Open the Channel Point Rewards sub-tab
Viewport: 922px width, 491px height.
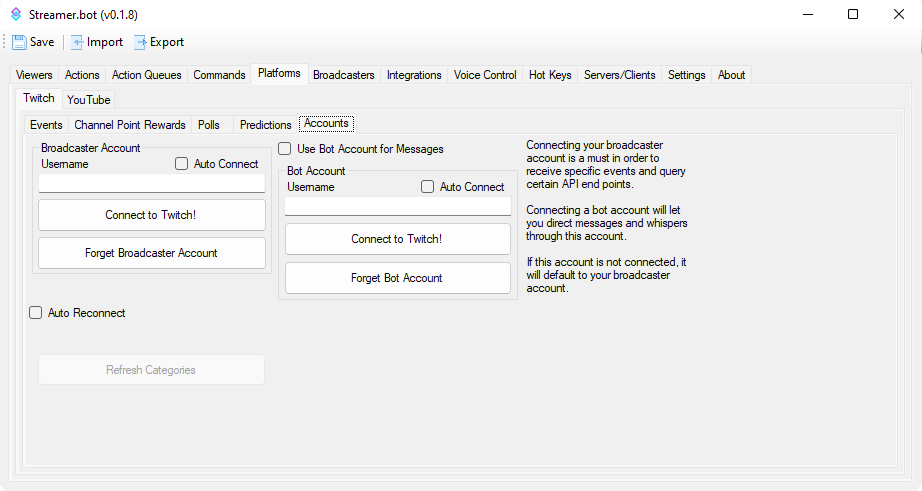click(x=129, y=125)
